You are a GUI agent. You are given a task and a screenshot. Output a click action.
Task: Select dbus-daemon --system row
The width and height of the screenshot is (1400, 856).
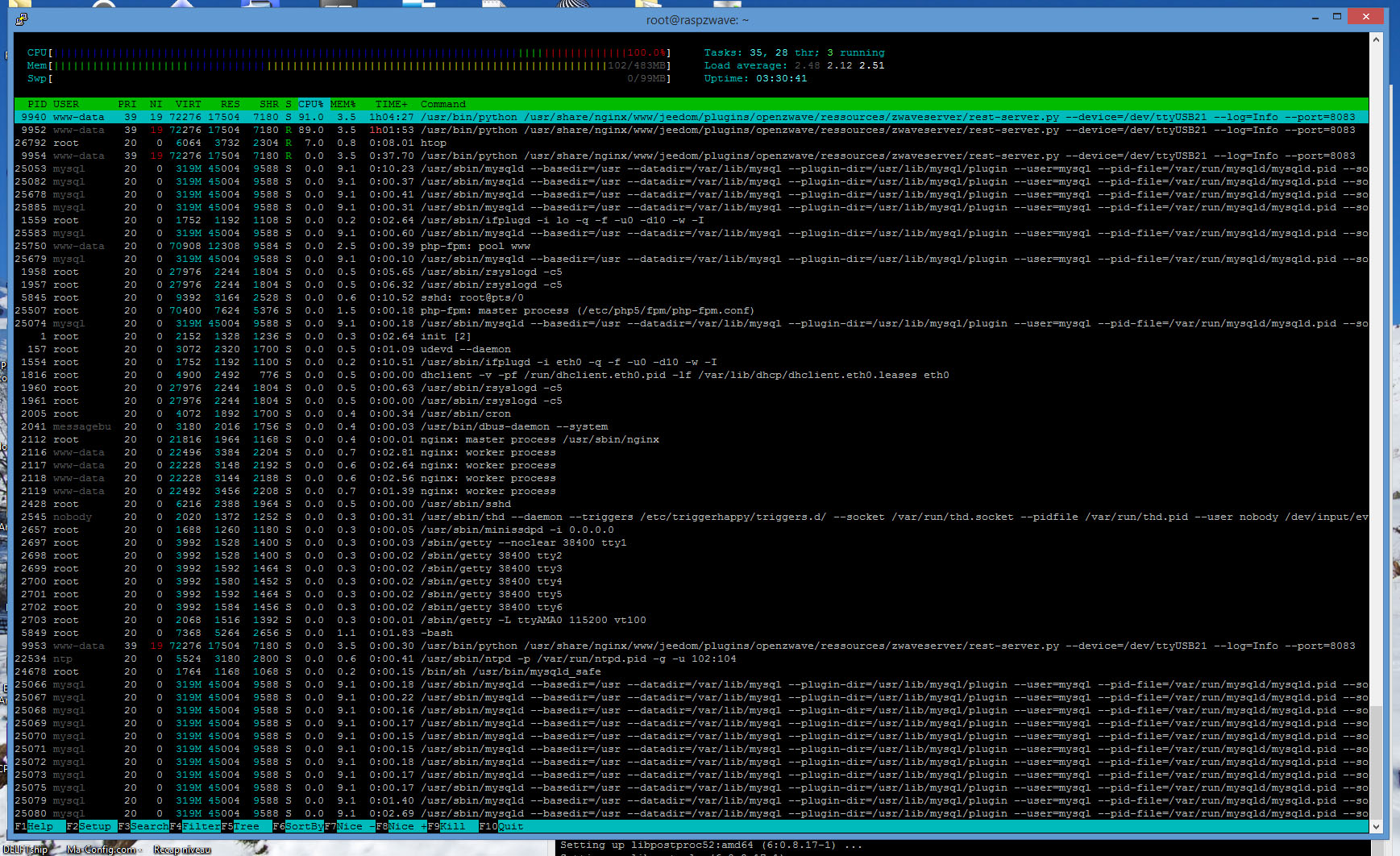tap(691, 426)
